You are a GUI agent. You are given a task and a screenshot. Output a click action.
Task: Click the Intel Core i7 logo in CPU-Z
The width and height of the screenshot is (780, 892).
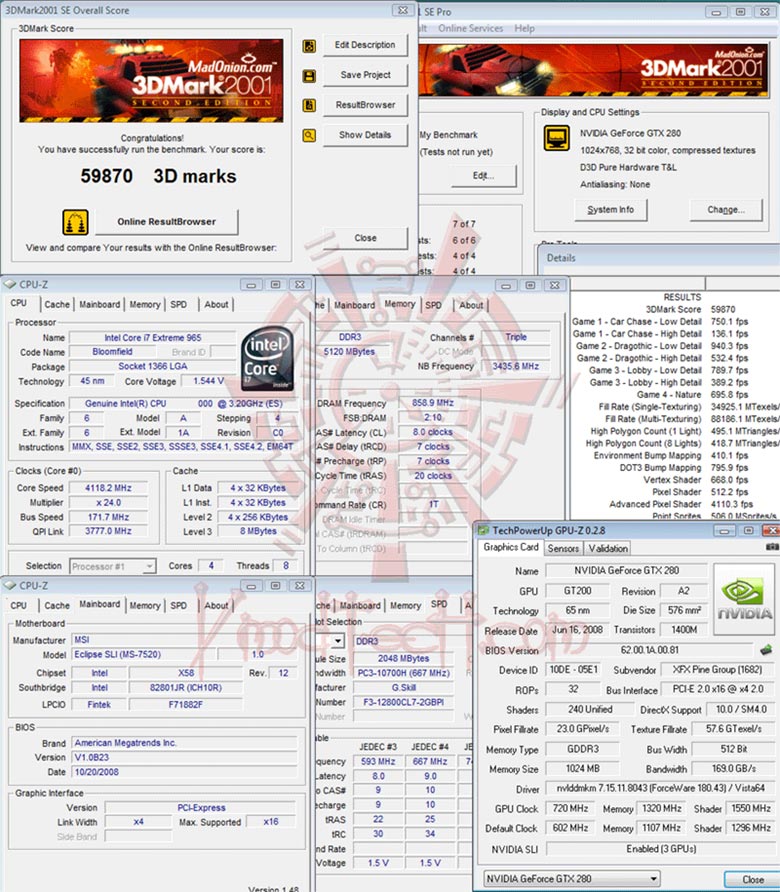(x=267, y=358)
